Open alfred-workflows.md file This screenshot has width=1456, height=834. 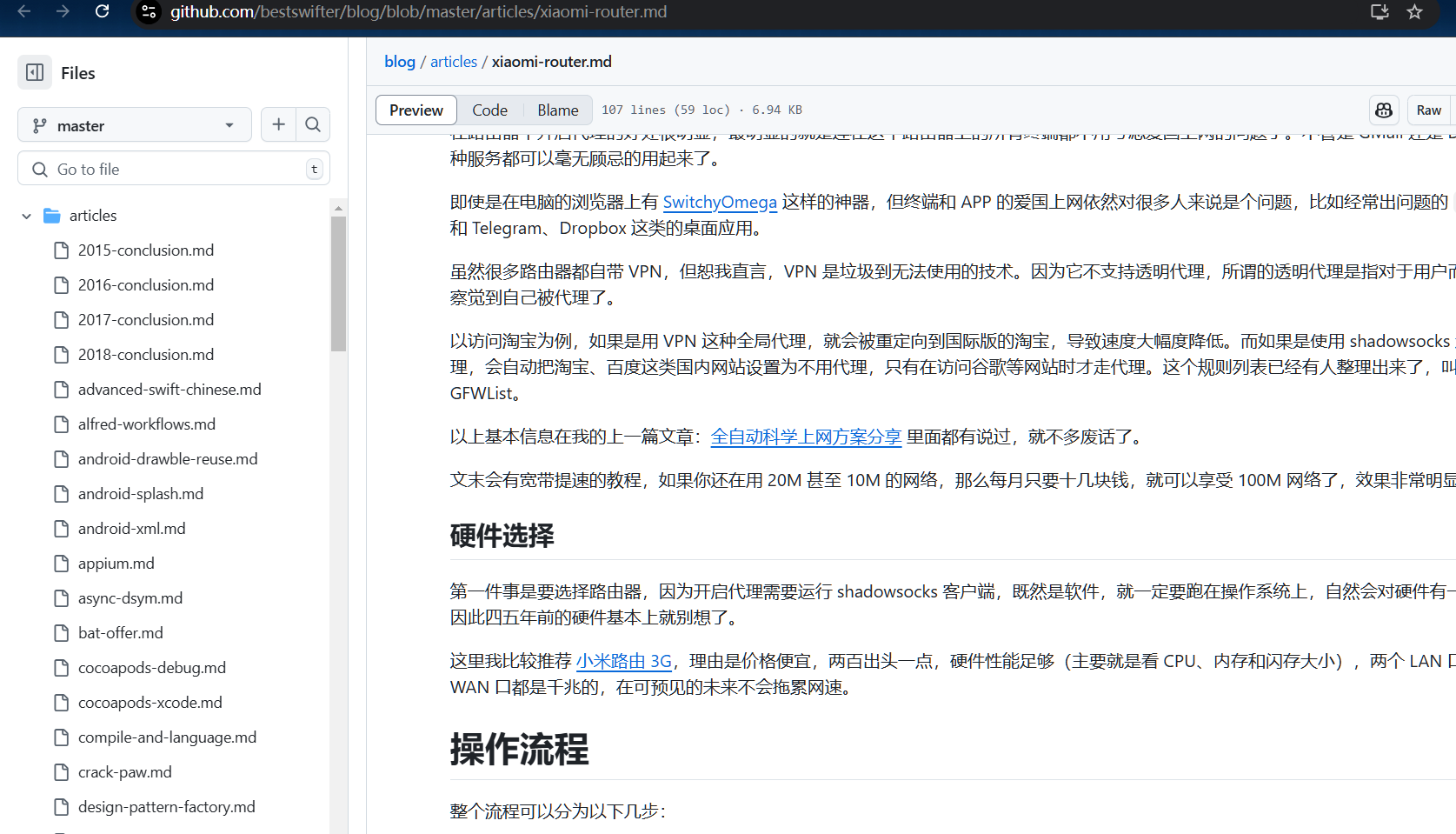click(x=147, y=424)
